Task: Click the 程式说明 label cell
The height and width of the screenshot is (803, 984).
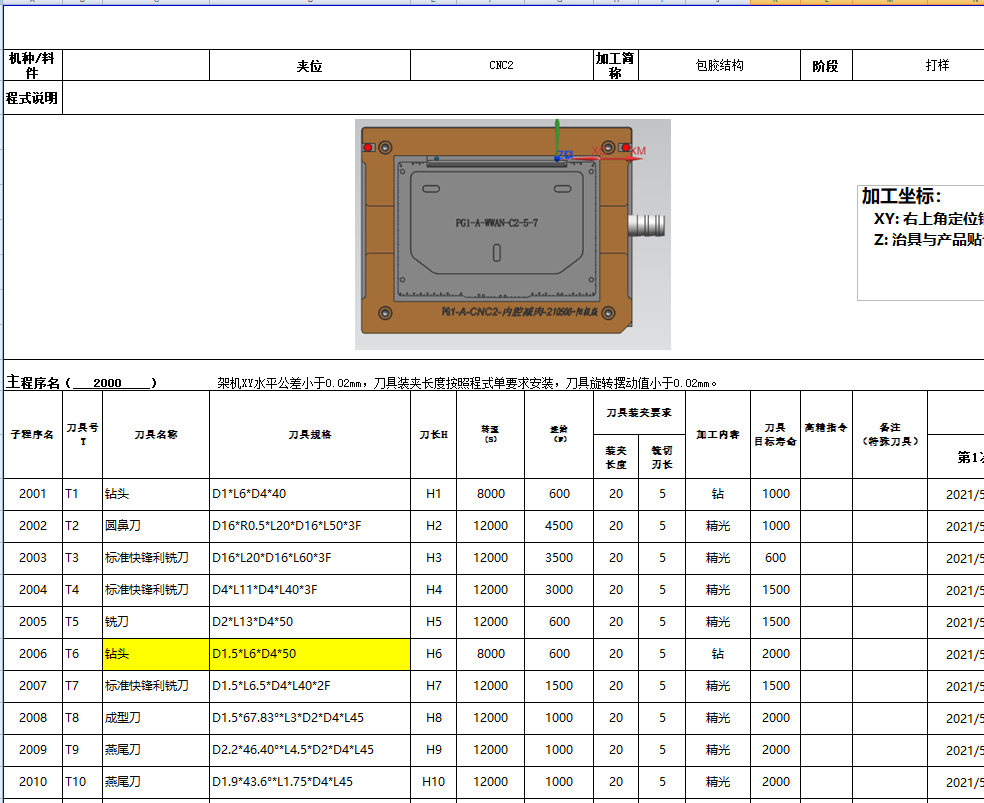Action: pos(32,98)
